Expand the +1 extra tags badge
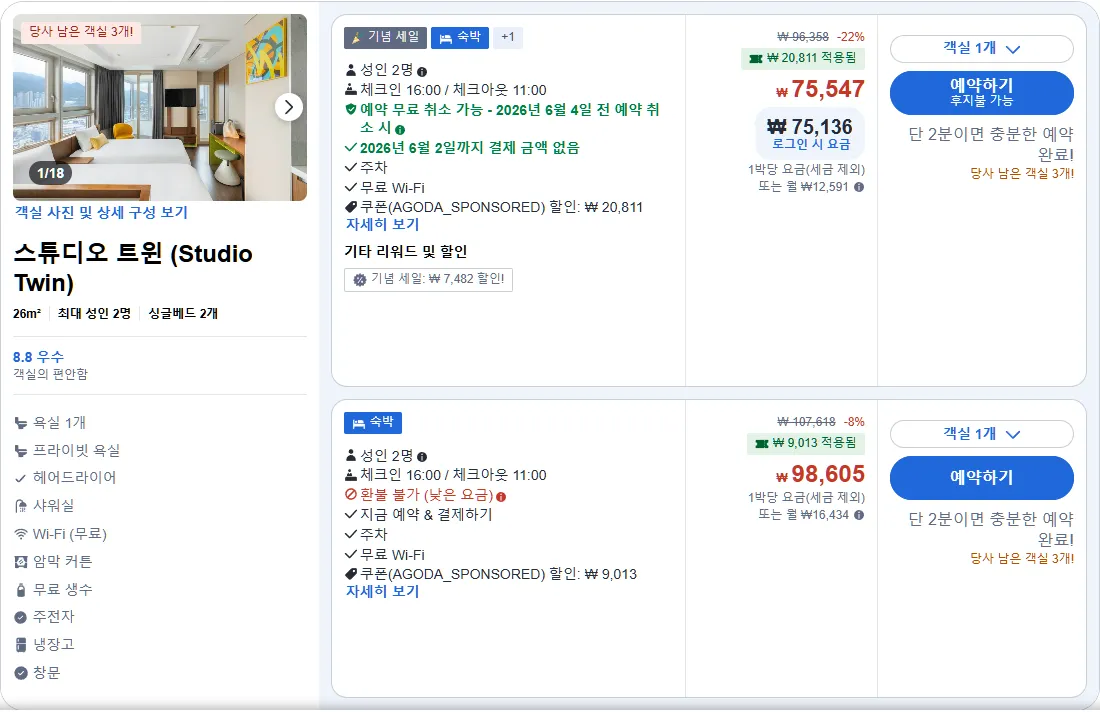Screen dimensions: 1100x712 tap(508, 37)
